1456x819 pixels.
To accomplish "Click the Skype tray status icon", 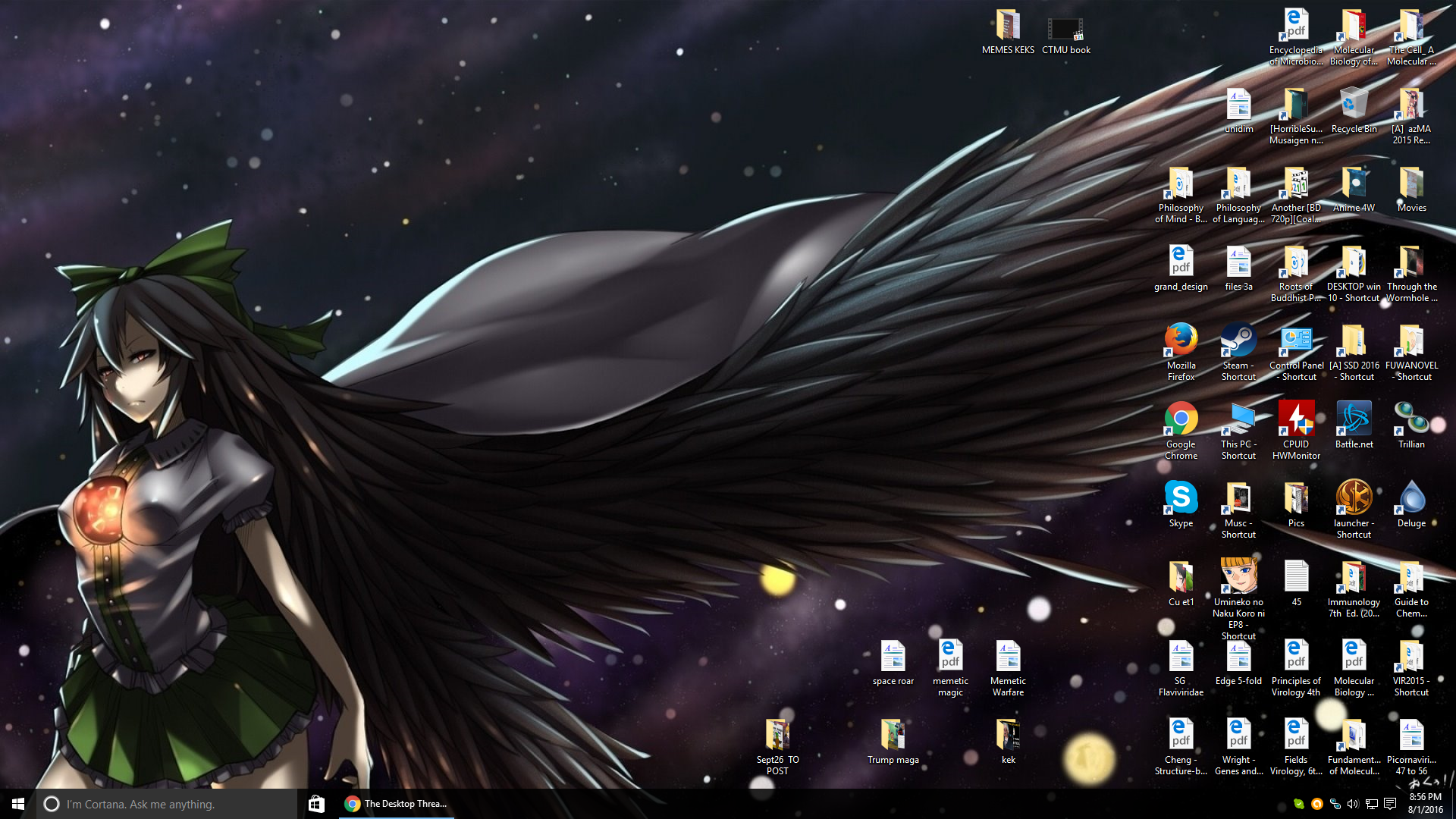I will 1299,804.
